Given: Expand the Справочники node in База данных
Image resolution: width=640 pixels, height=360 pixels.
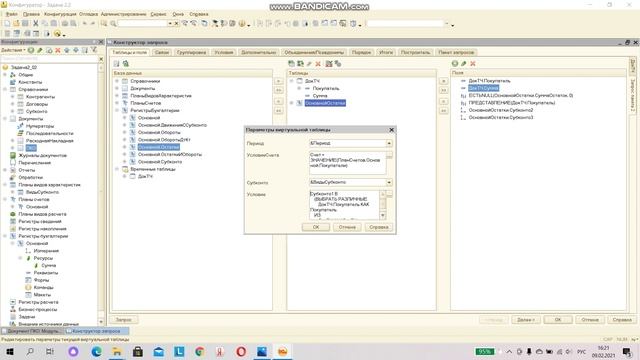Looking at the screenshot, I should pos(117,81).
